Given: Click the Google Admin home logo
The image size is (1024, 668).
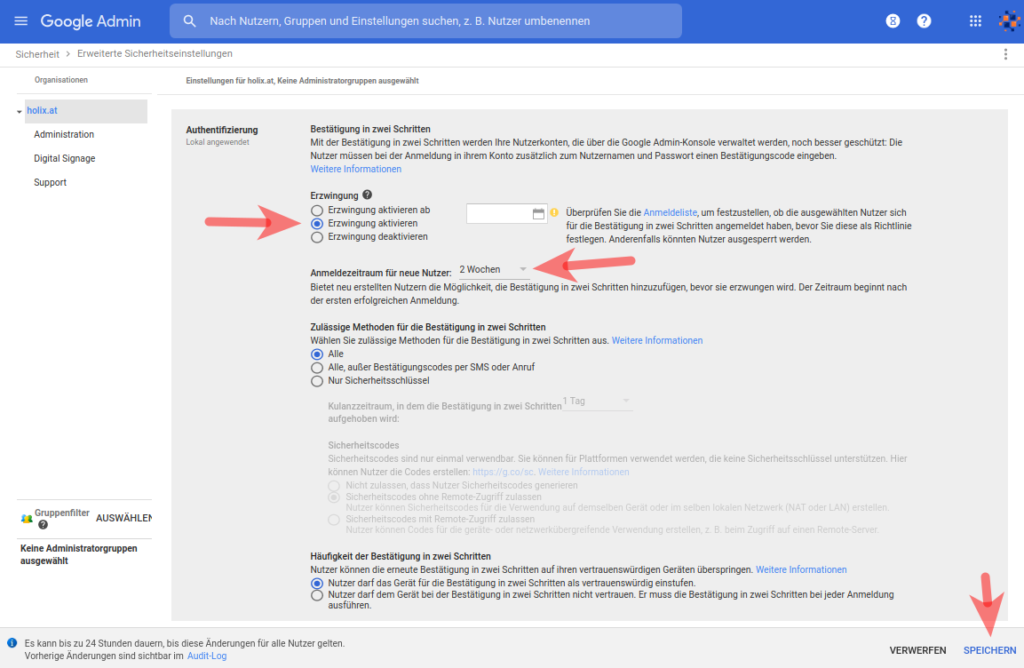Looking at the screenshot, I should 91,20.
